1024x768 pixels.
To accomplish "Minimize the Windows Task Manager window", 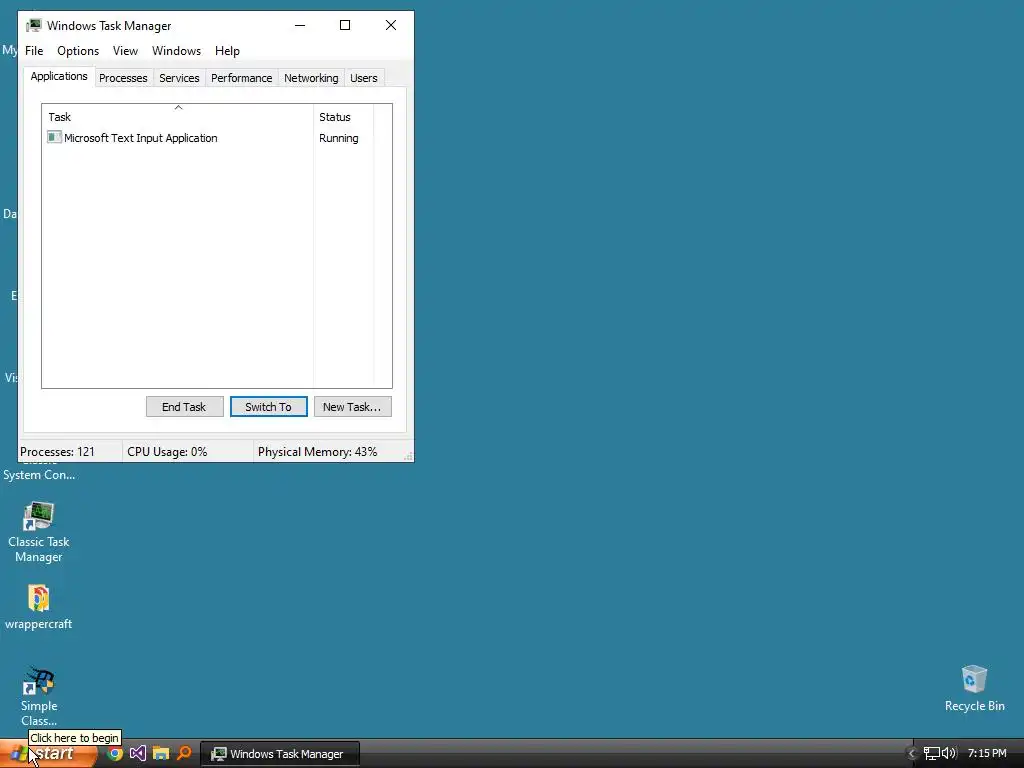I will pyautogui.click(x=300, y=25).
